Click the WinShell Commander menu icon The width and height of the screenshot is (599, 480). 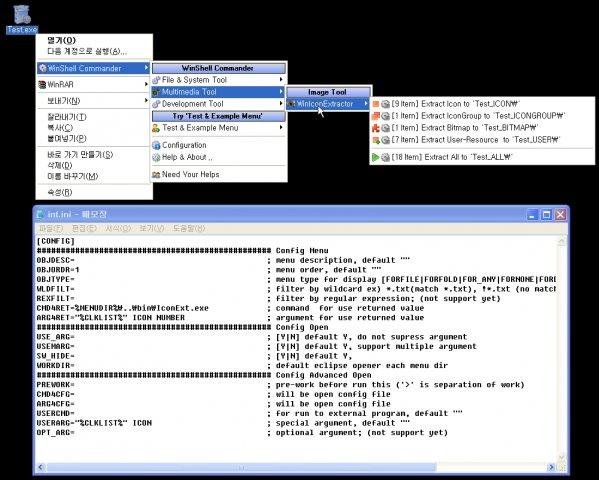pyautogui.click(x=43, y=68)
